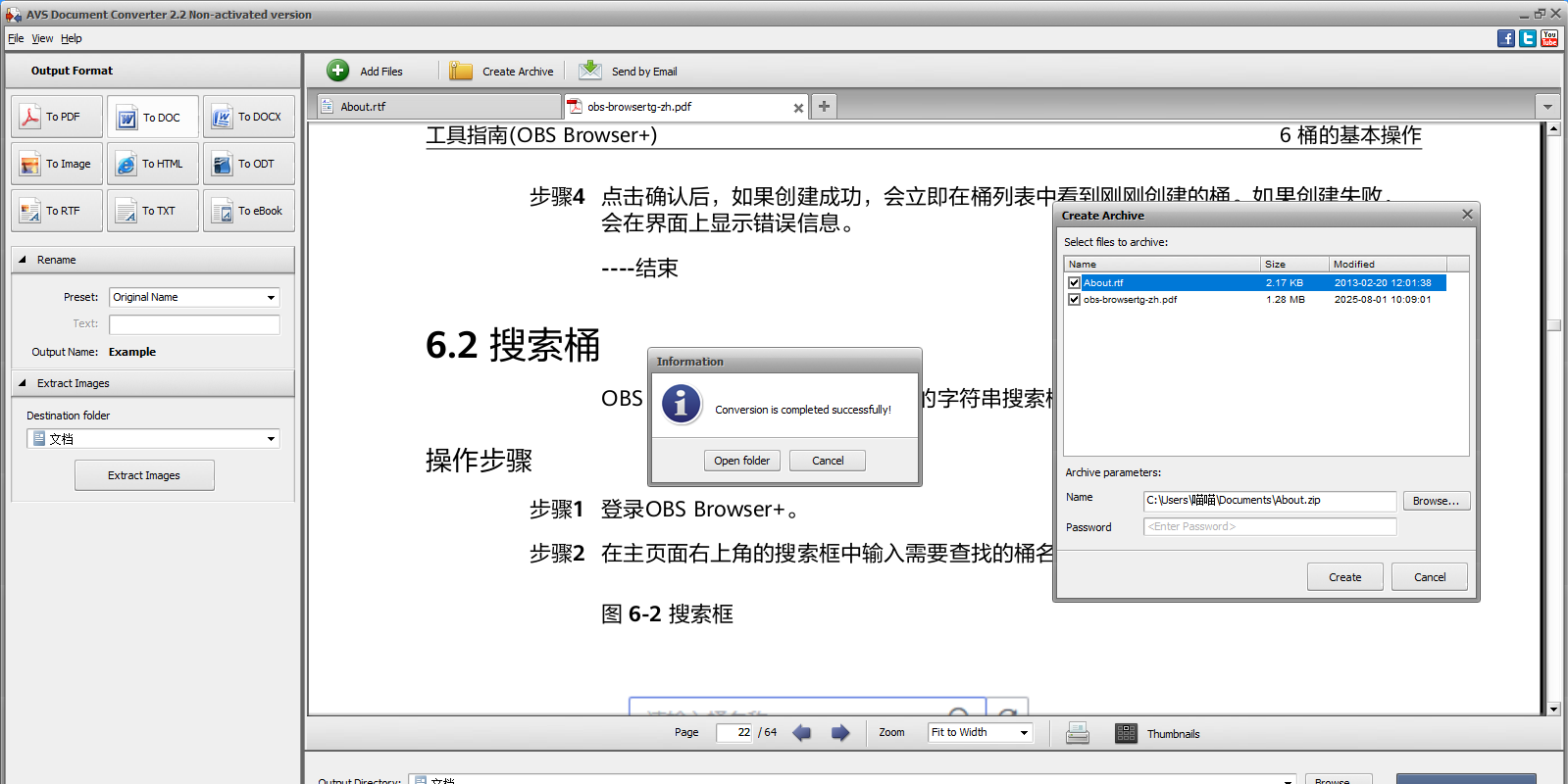Collapse the Rename section

pyautogui.click(x=23, y=260)
